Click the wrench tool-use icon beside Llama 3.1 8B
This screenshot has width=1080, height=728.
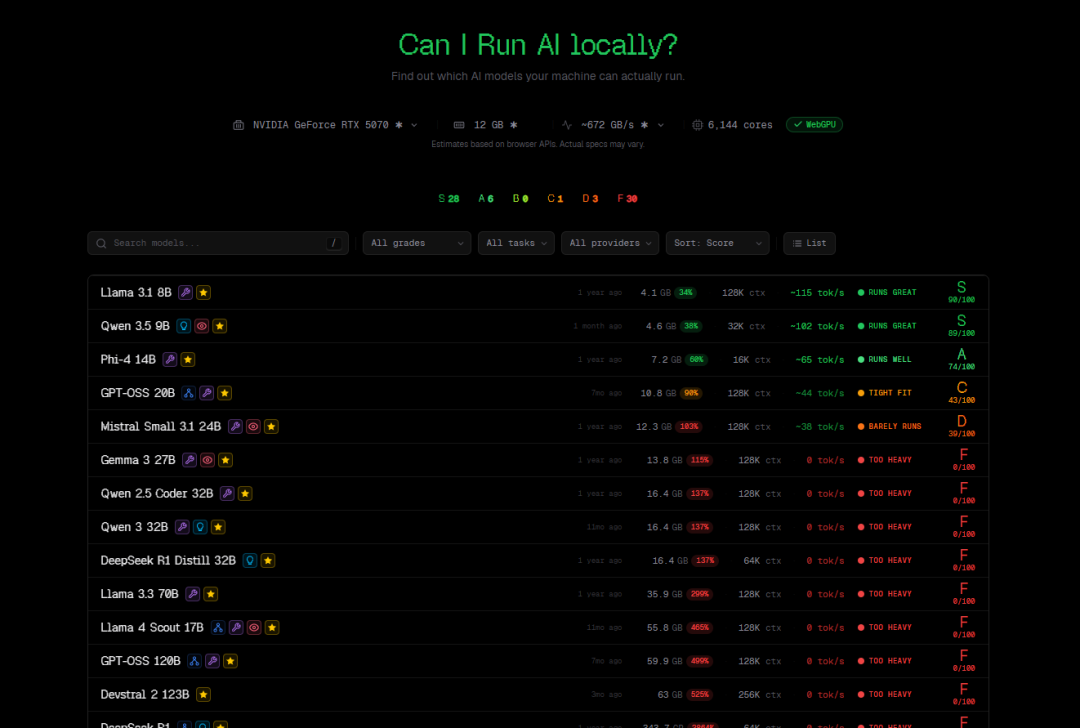click(x=185, y=293)
